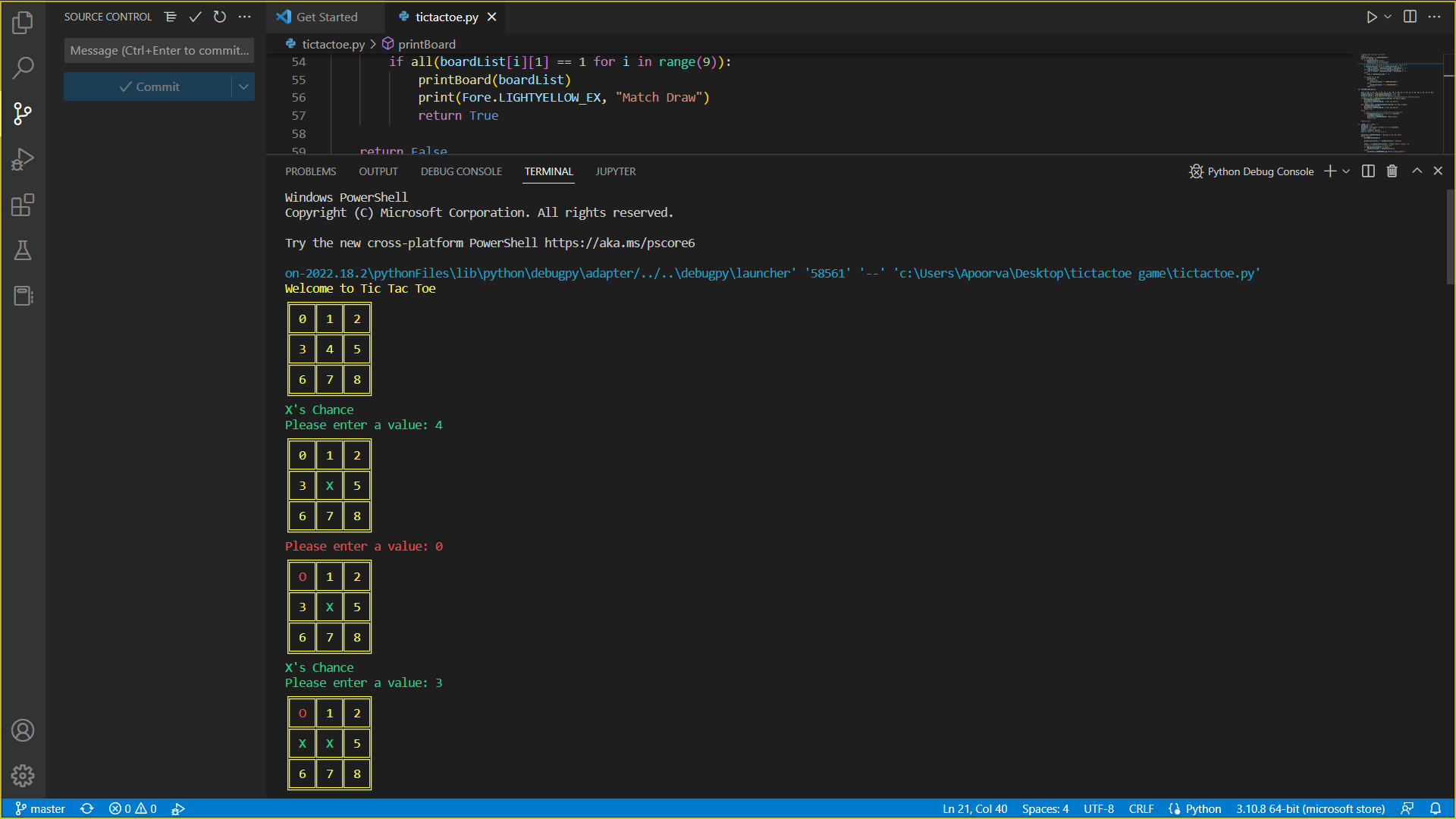
Task: Toggle split editor layout
Action: coord(1410,16)
